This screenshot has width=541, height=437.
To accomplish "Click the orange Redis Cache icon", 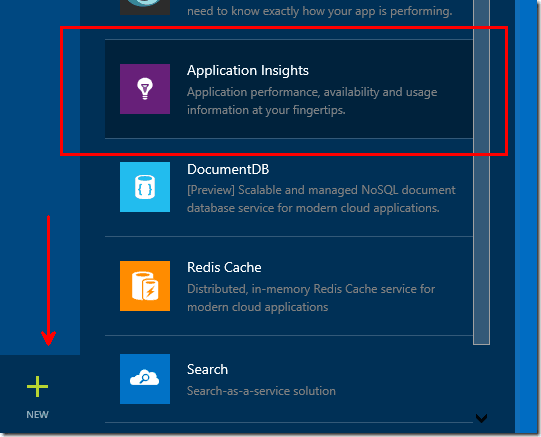I will [x=145, y=286].
